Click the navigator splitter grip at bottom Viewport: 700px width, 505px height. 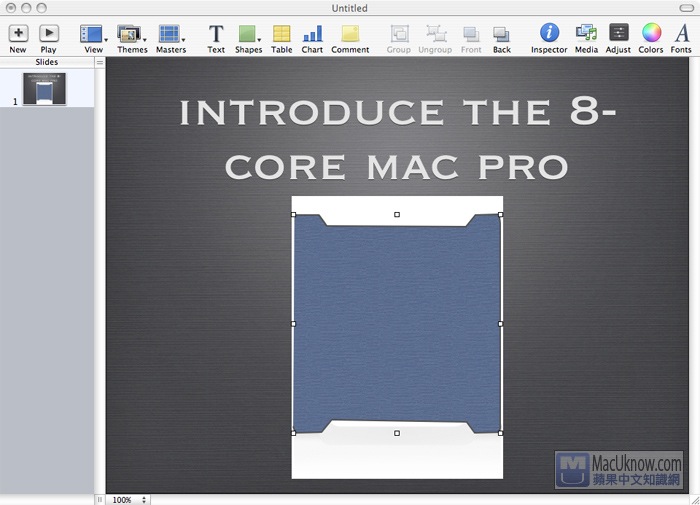coord(100,500)
